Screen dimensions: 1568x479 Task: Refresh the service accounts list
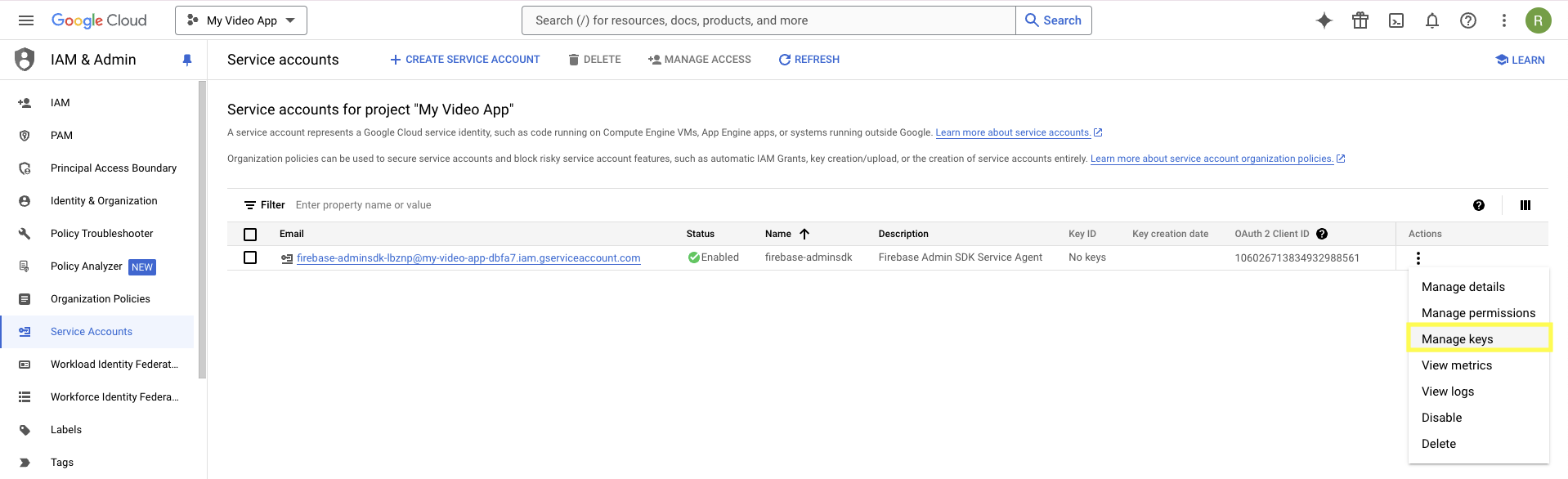pyautogui.click(x=809, y=60)
